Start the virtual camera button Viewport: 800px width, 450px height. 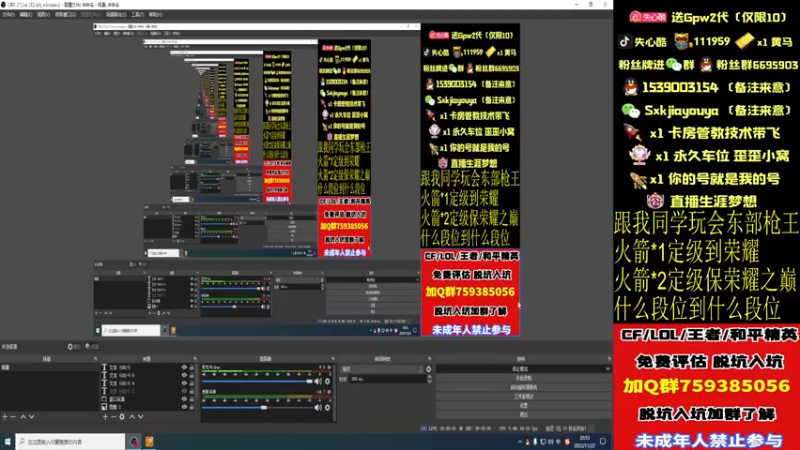(x=523, y=387)
